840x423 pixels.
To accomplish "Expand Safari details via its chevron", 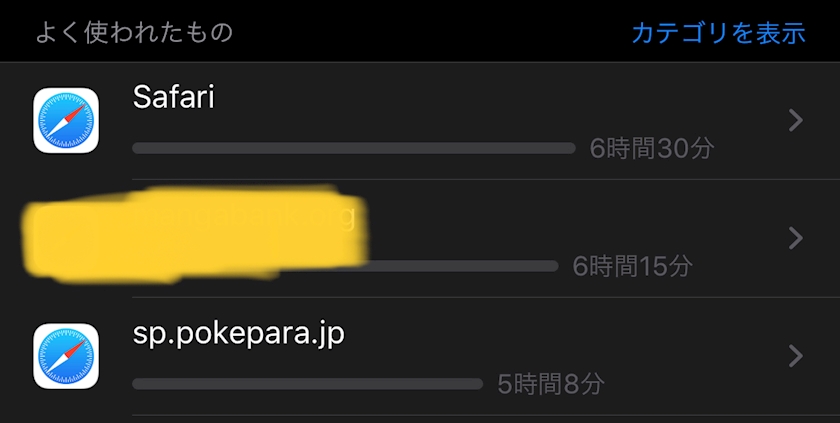I will [796, 120].
